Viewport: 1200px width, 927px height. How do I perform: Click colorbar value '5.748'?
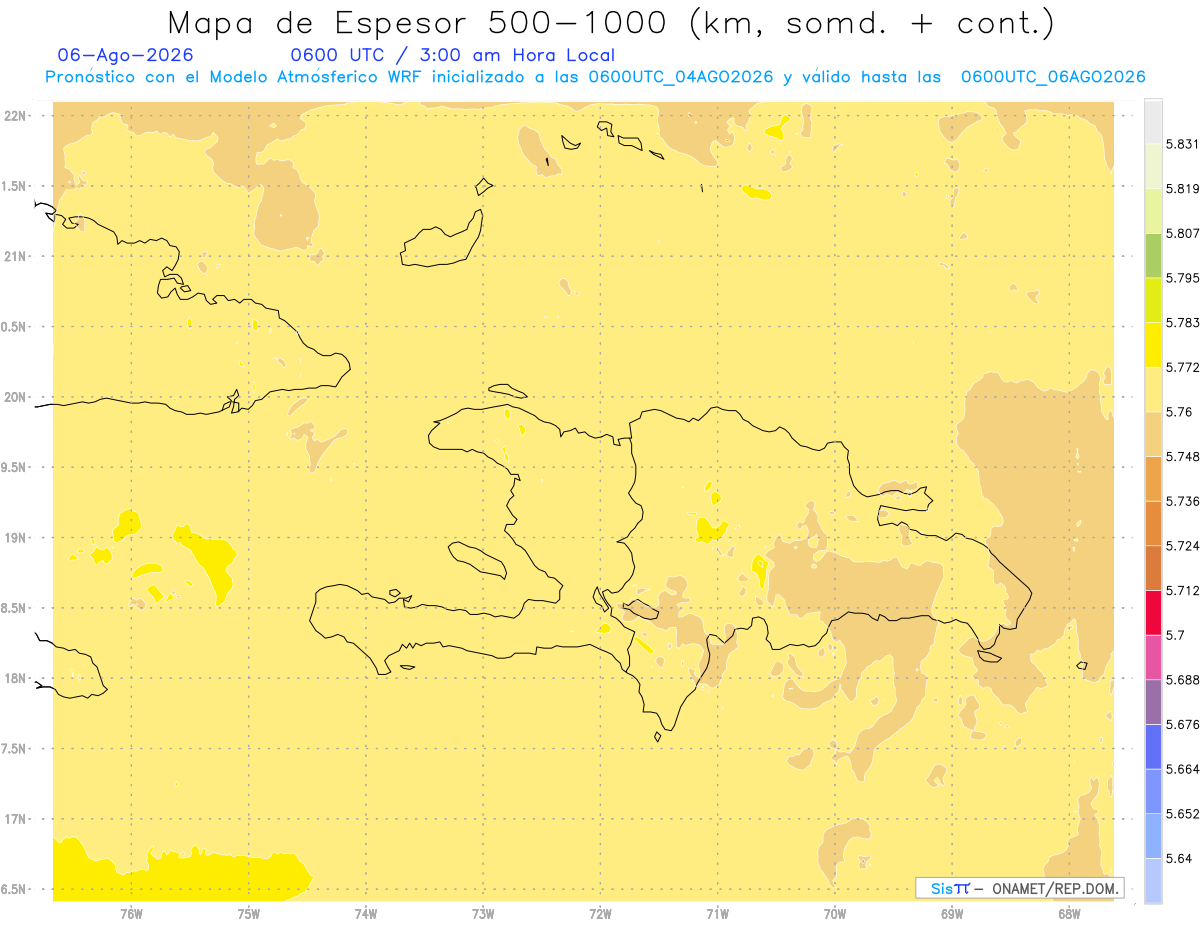(1182, 457)
